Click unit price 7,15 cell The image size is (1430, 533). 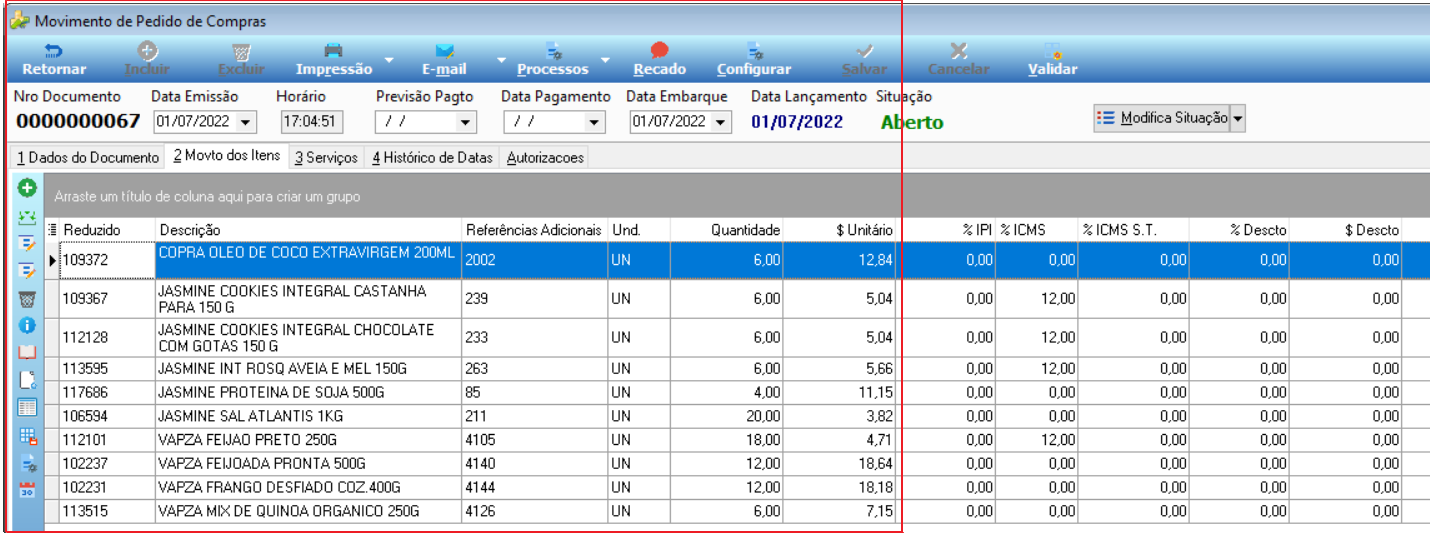point(841,512)
